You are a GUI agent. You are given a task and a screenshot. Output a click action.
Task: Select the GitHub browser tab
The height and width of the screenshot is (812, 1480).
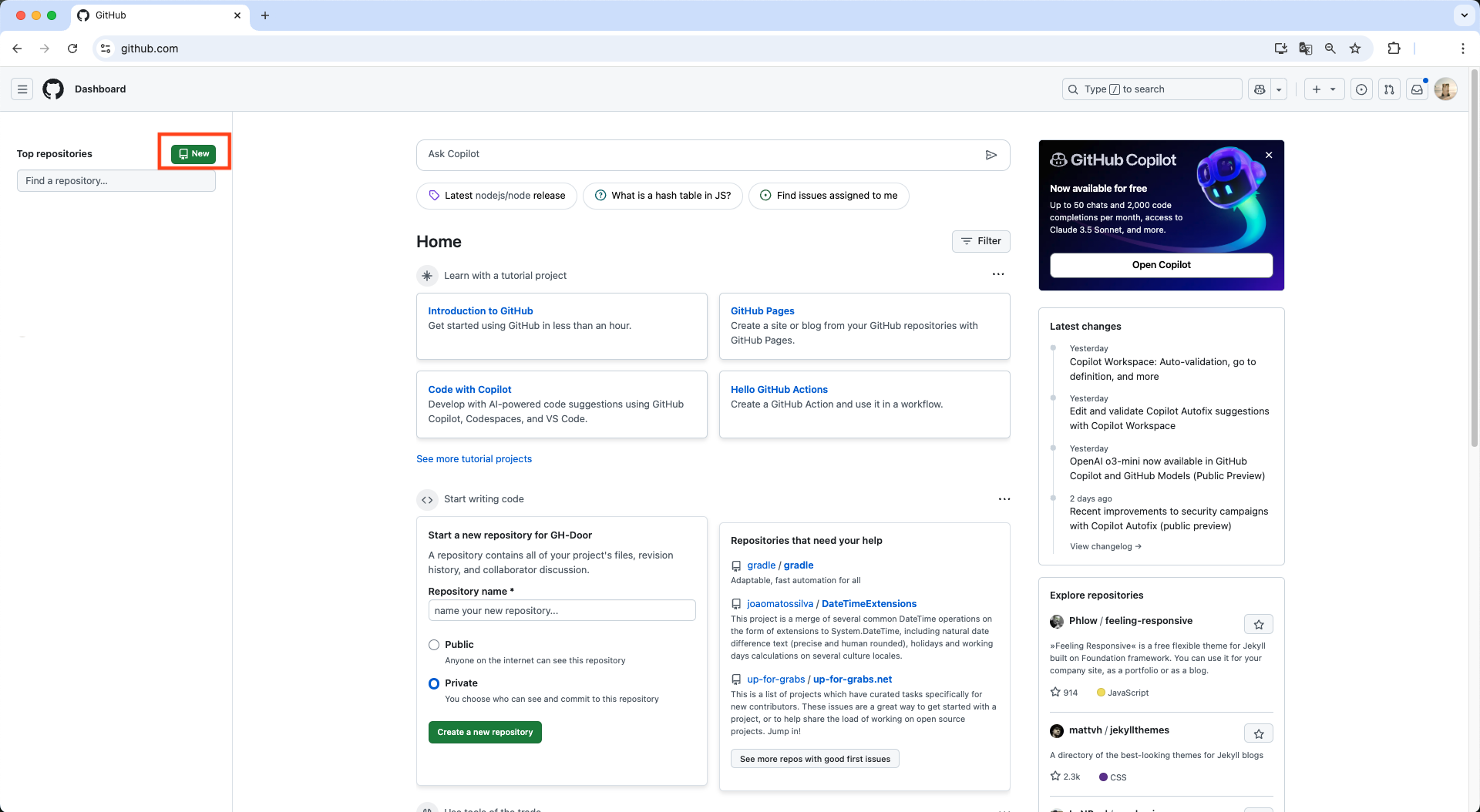[160, 15]
